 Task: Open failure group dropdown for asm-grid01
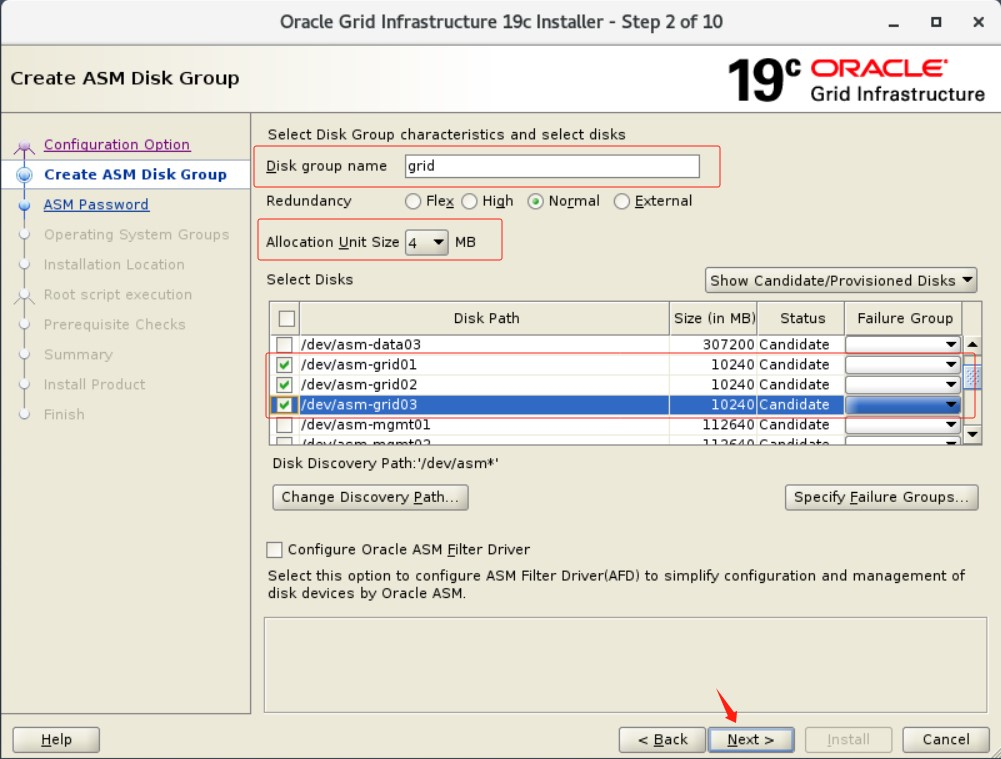(903, 364)
